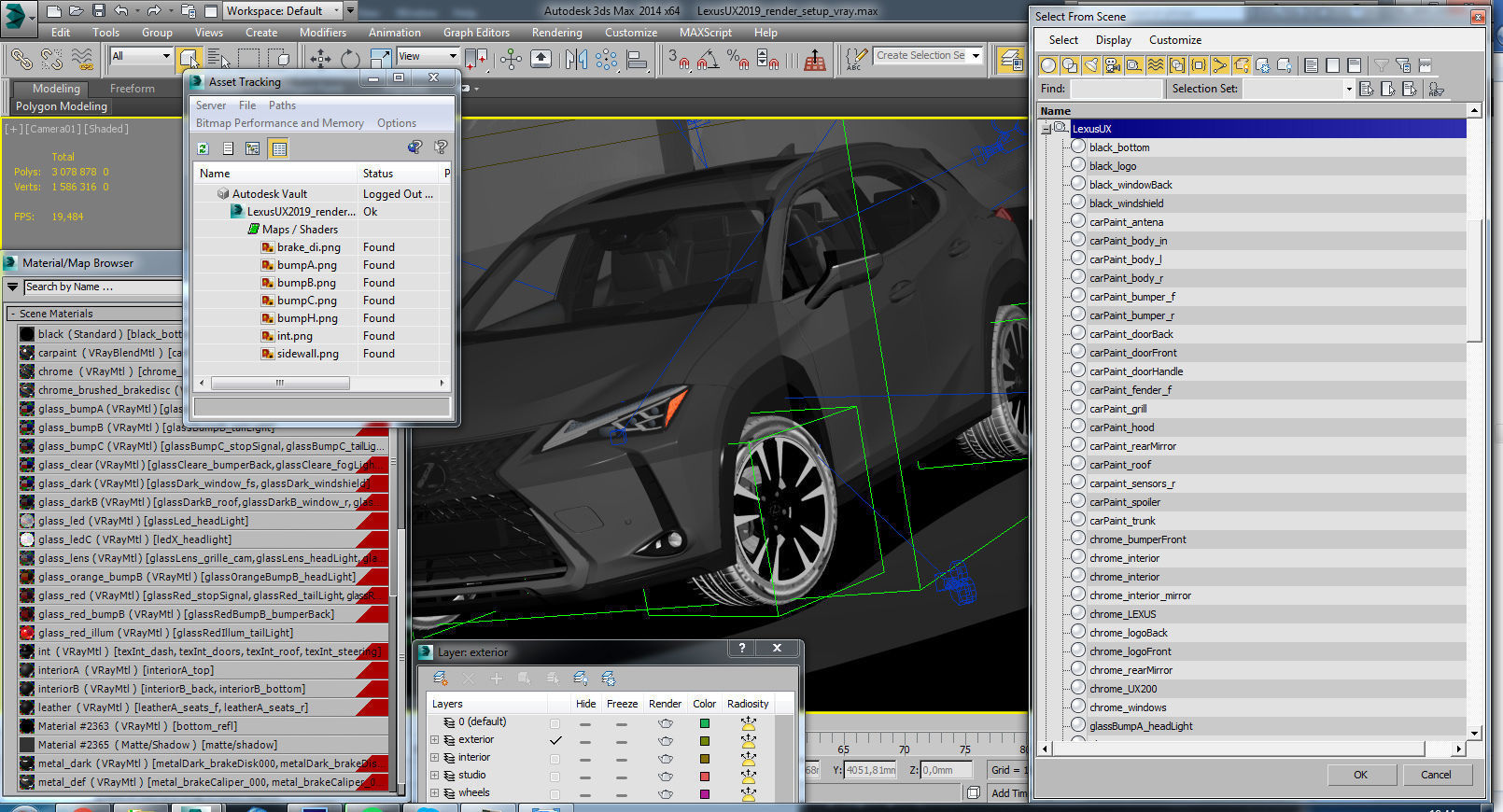Toggle Percent Snap icon

point(737,60)
